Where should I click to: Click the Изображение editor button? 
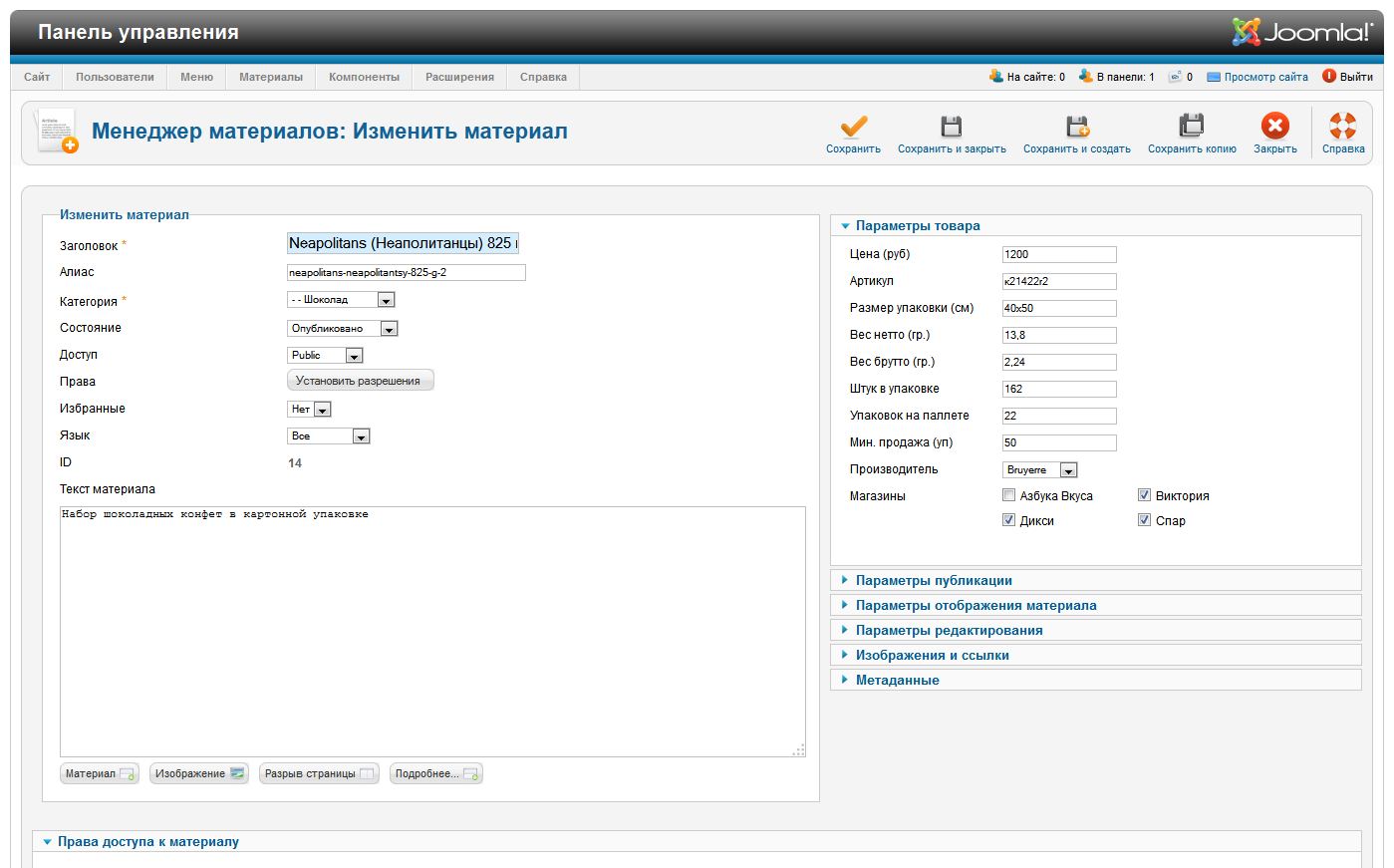point(199,774)
